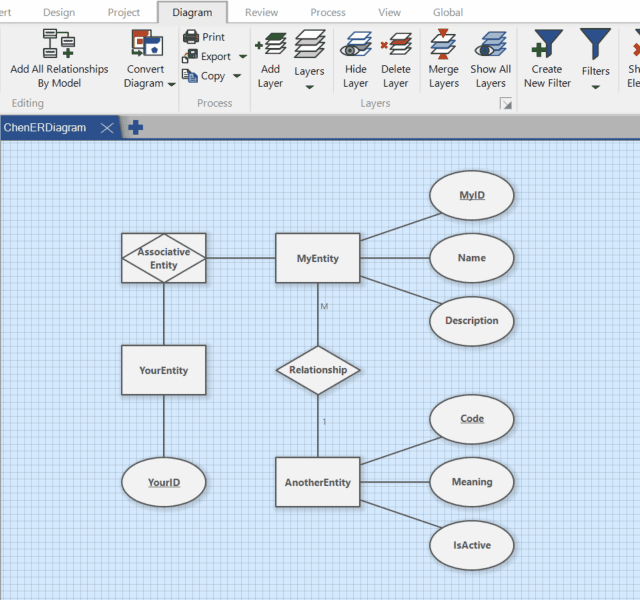Screen dimensions: 640x600
Task: Select the MyEntity rectangle in diagram
Action: [x=317, y=258]
